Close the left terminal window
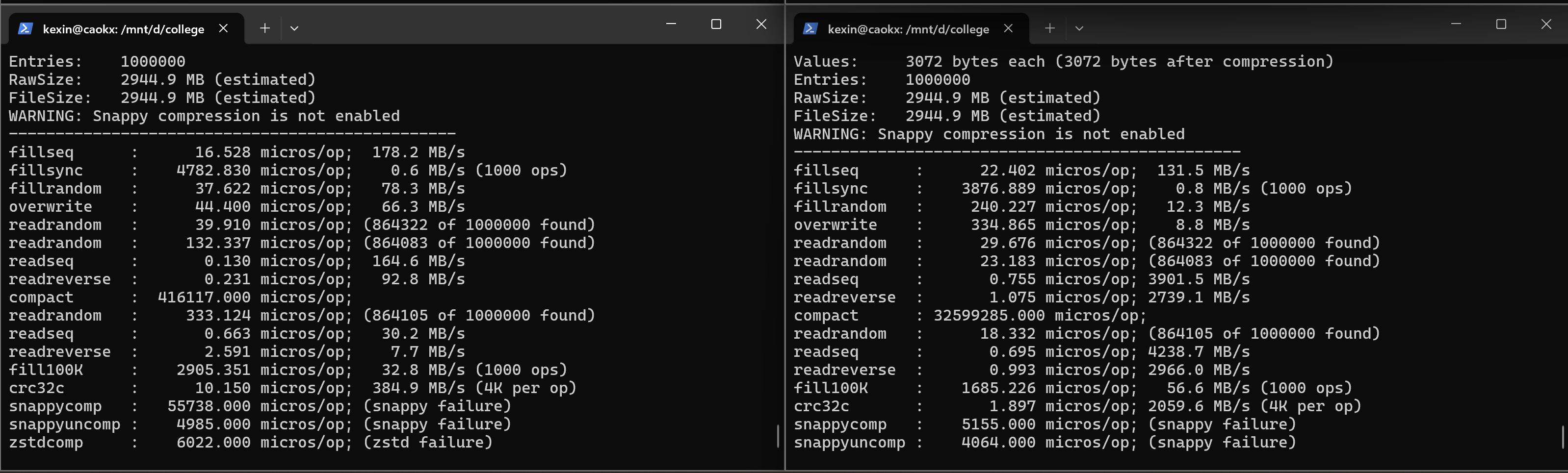 coord(761,24)
